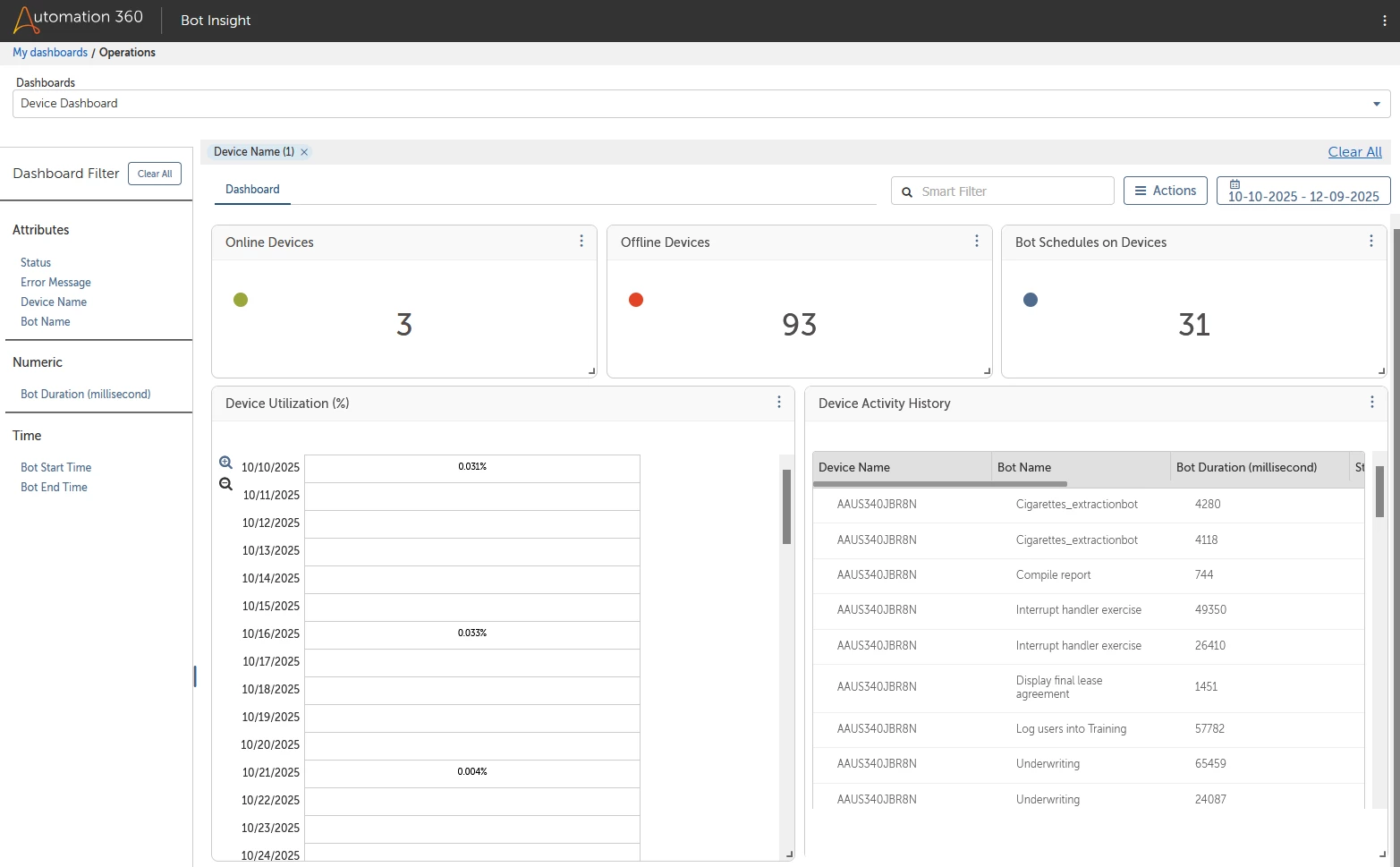Select the Bot End Time filter

coord(54,488)
